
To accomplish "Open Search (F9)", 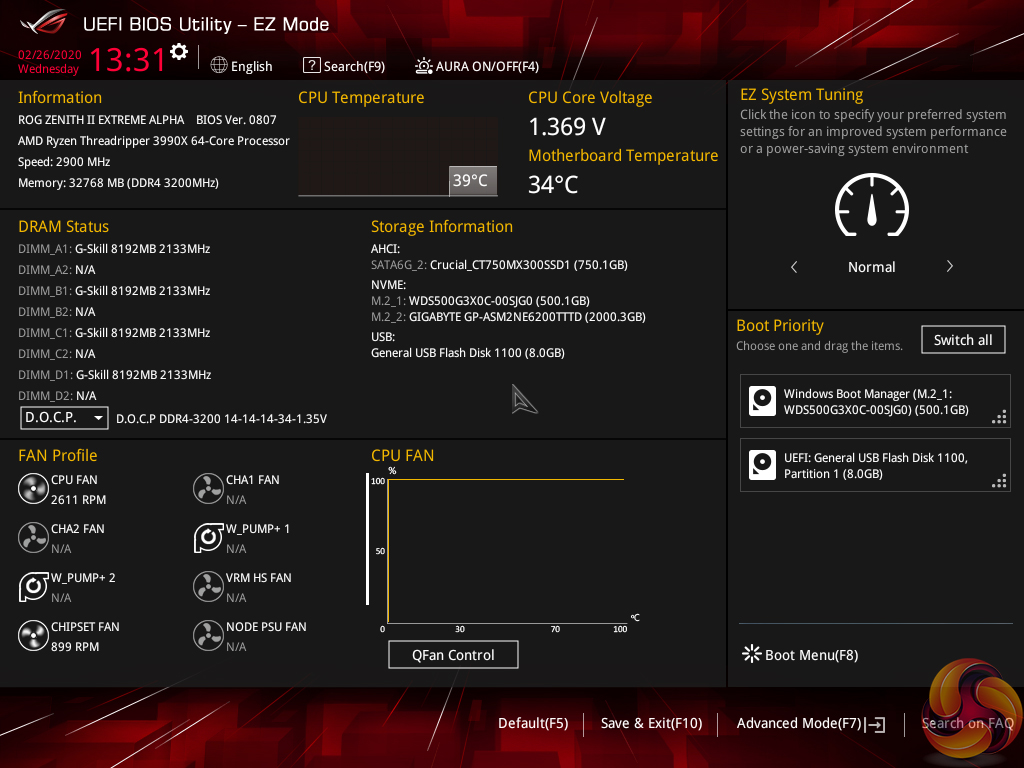I will (344, 66).
